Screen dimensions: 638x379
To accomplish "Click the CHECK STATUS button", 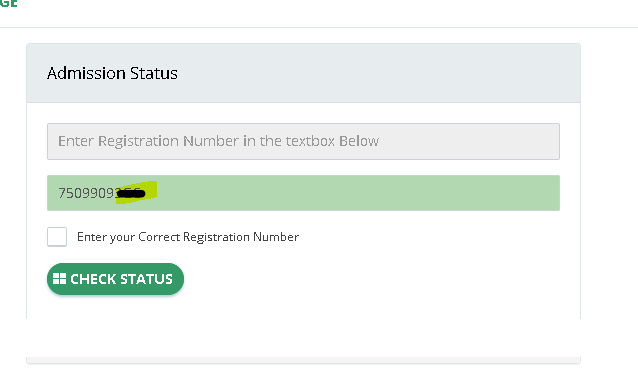I will 116,279.
